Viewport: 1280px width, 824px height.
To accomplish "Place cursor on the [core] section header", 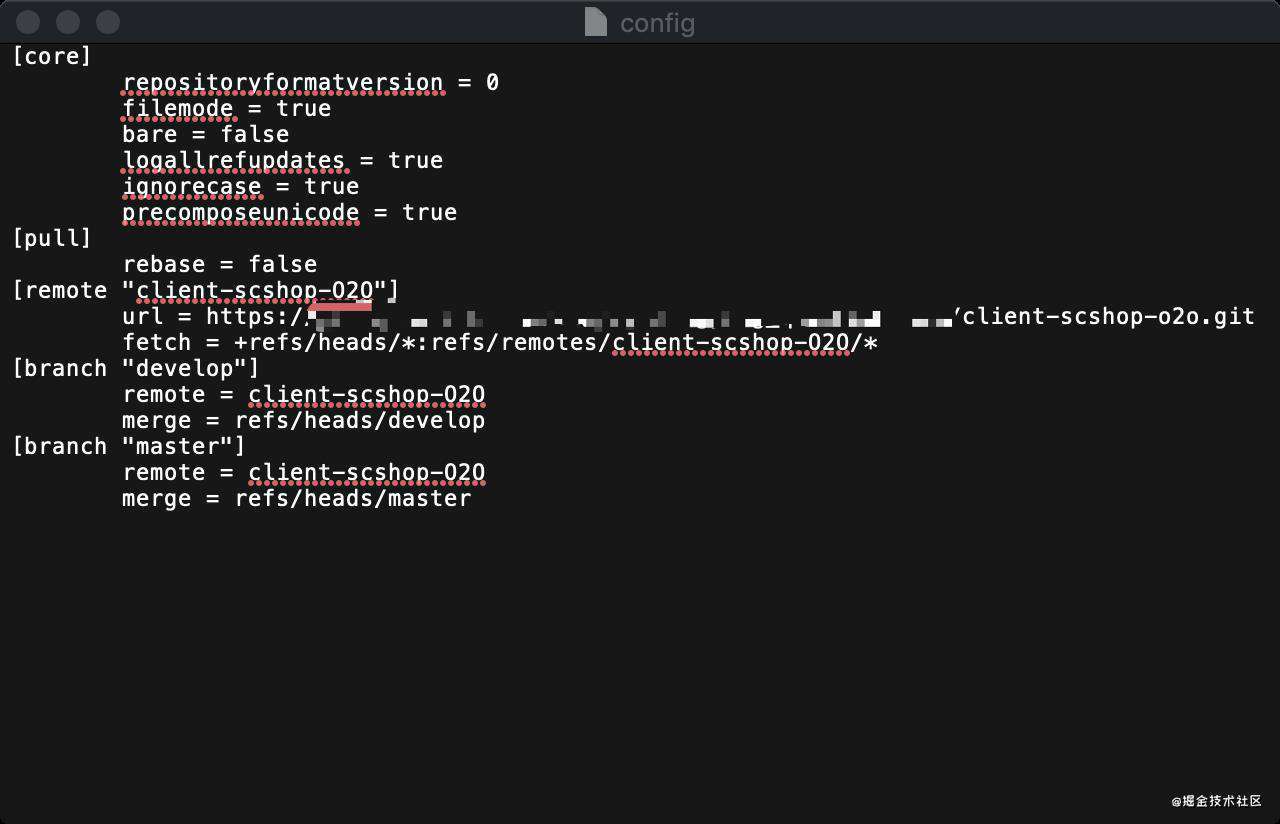I will pos(52,56).
